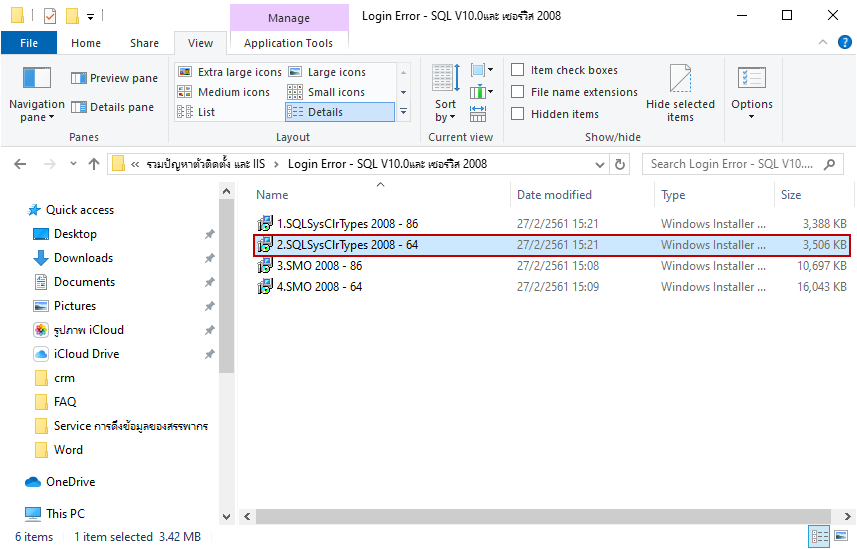This screenshot has height=549, width=857.
Task: Open Desktop in navigation pane
Action: point(65,234)
